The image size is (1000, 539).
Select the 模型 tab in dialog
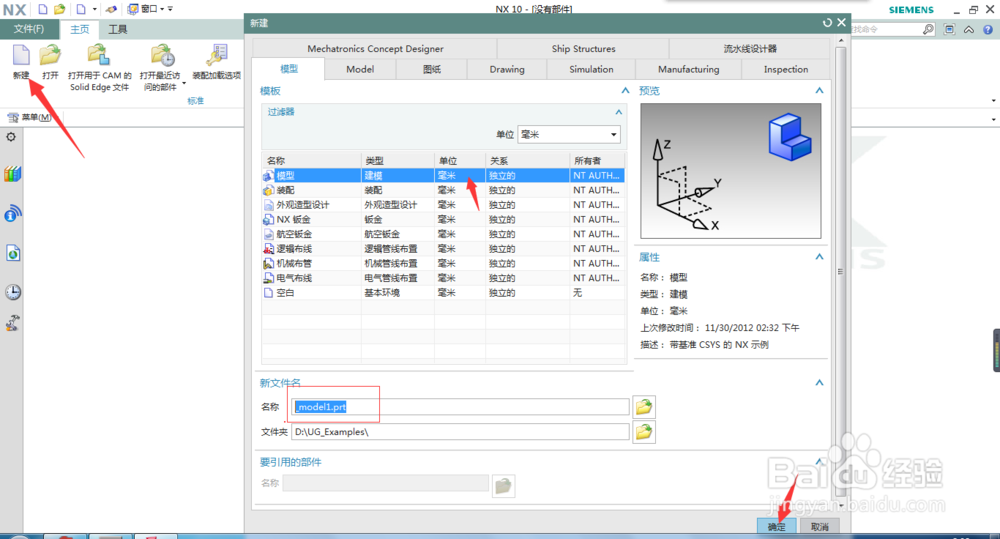[x=289, y=69]
